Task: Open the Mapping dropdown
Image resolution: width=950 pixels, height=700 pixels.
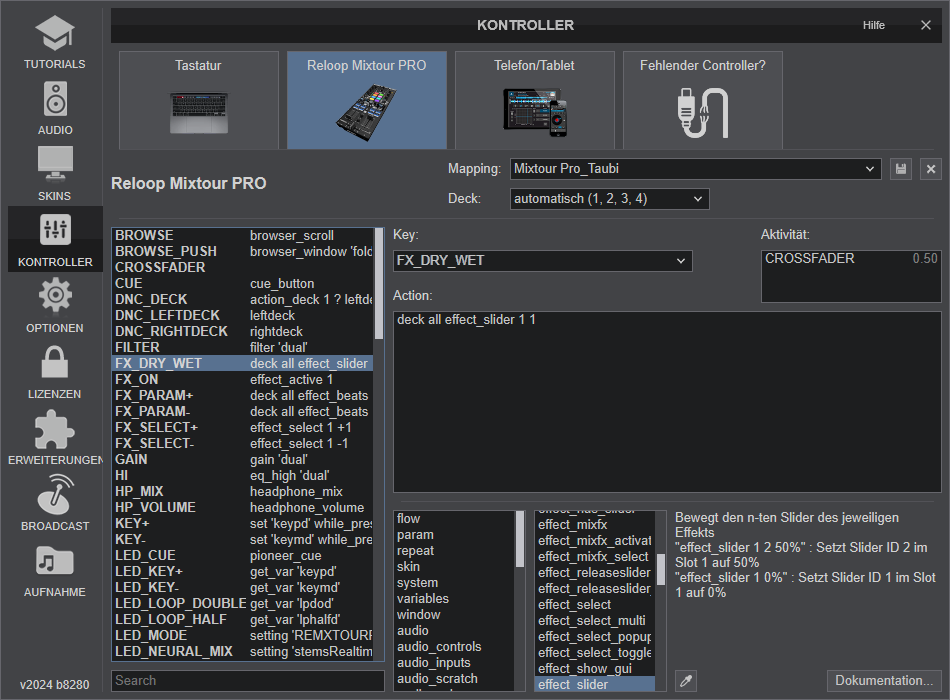Action: 696,169
